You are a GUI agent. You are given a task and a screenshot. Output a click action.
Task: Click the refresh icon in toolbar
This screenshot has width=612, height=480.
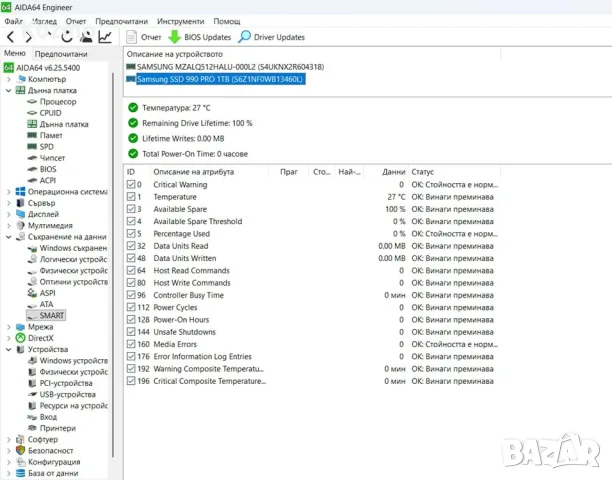67,37
